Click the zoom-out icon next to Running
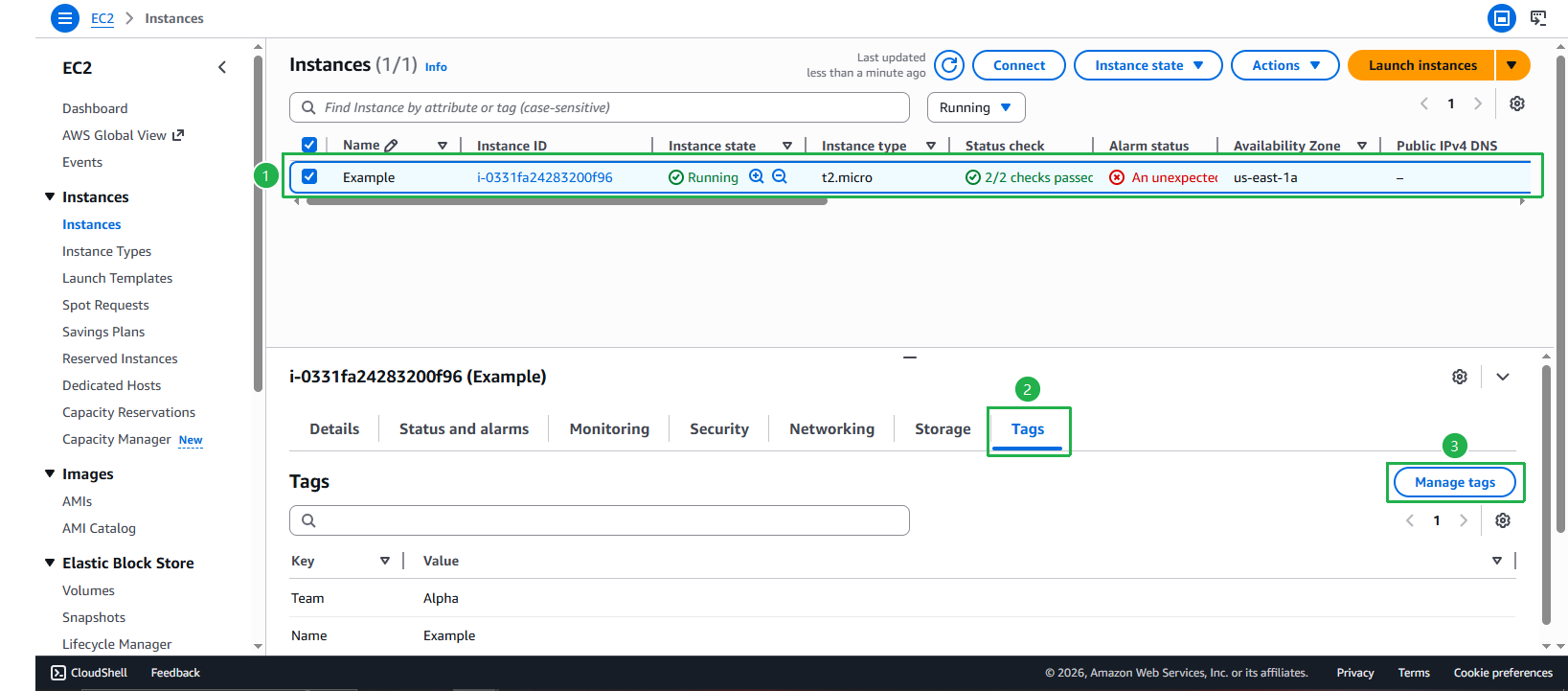The image size is (1568, 691). coord(780,176)
